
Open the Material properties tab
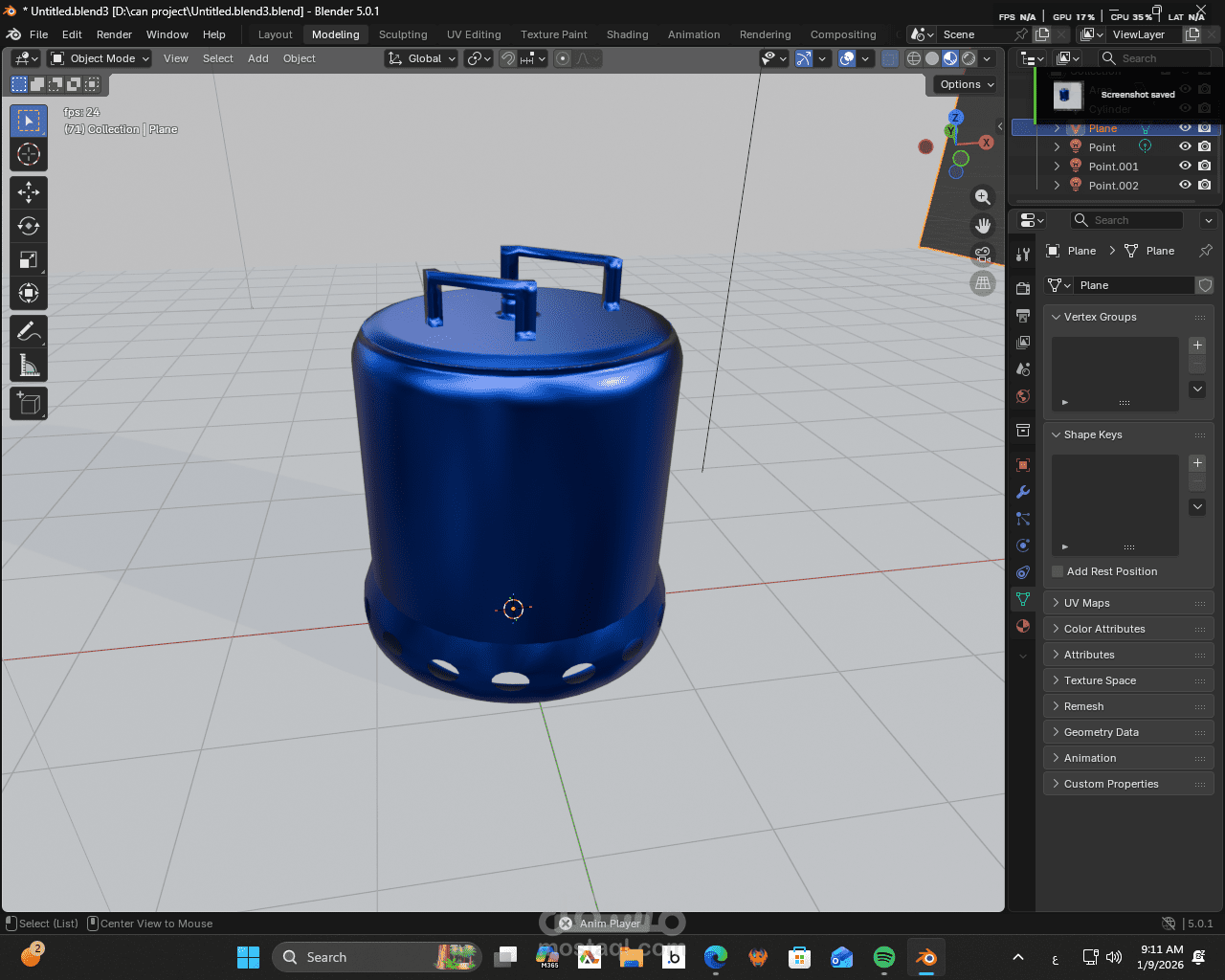click(1023, 626)
